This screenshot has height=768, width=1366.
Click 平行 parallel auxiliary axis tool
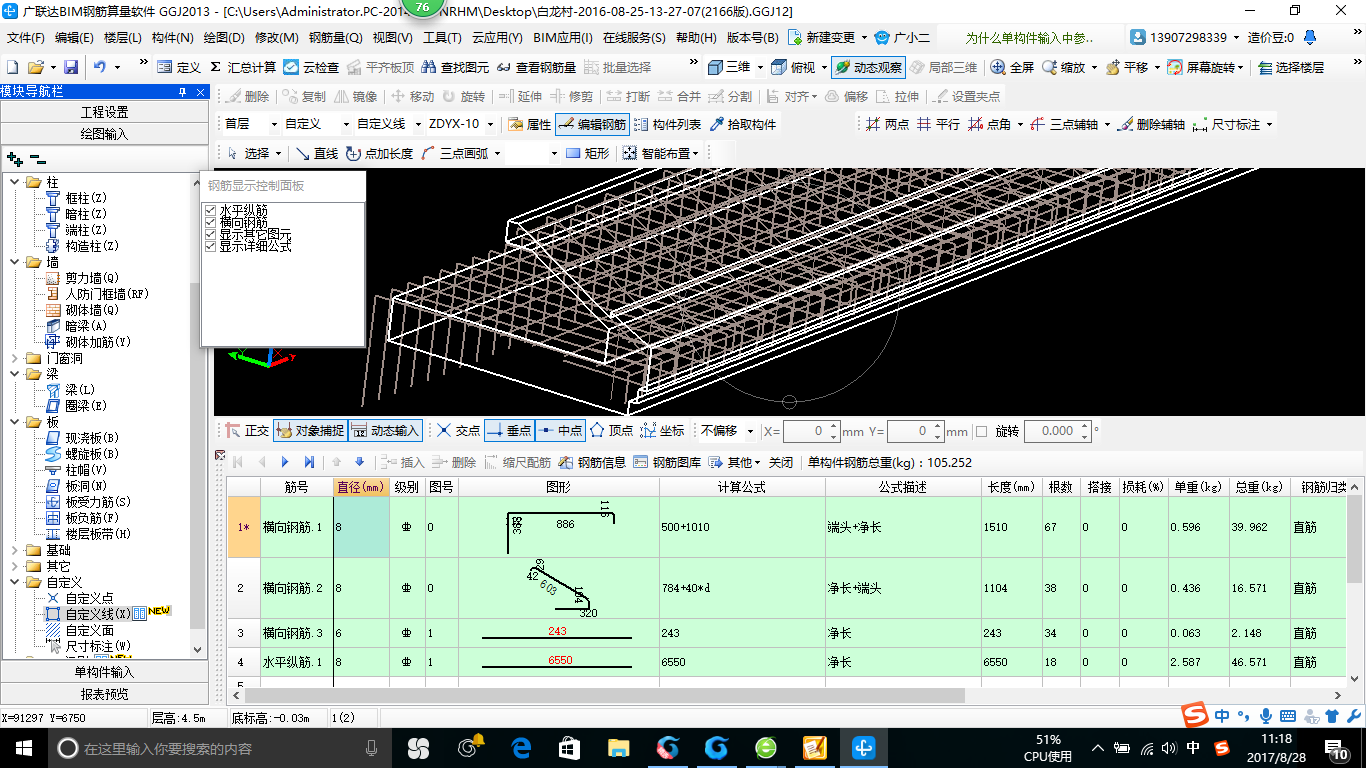click(x=938, y=124)
